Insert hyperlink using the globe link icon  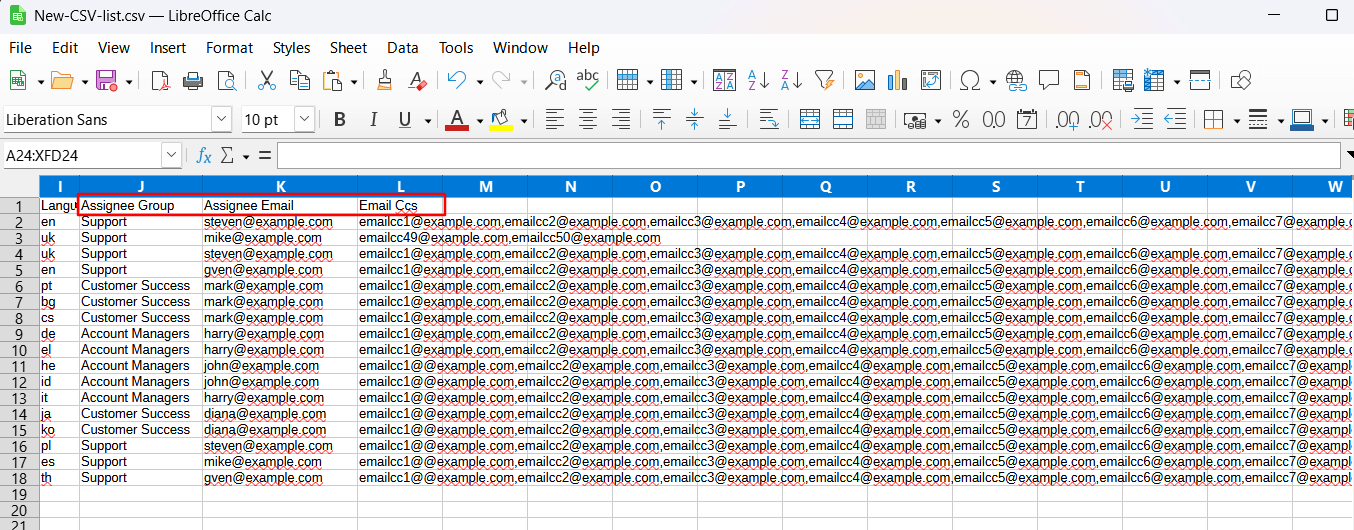[x=1016, y=80]
